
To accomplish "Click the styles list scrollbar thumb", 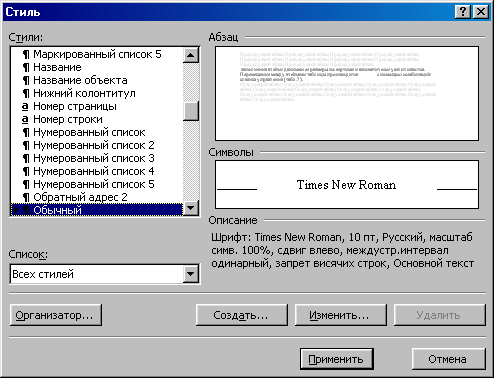I will pos(191,111).
